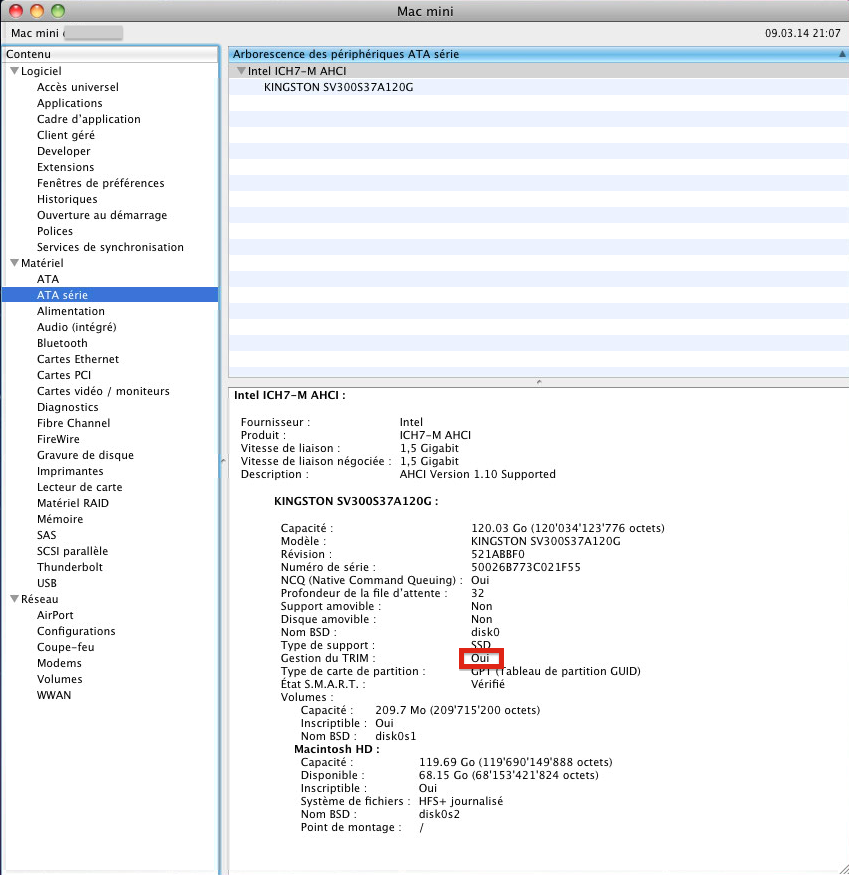
Task: Select Coupe-feu network entry
Action: pyautogui.click(x=64, y=647)
